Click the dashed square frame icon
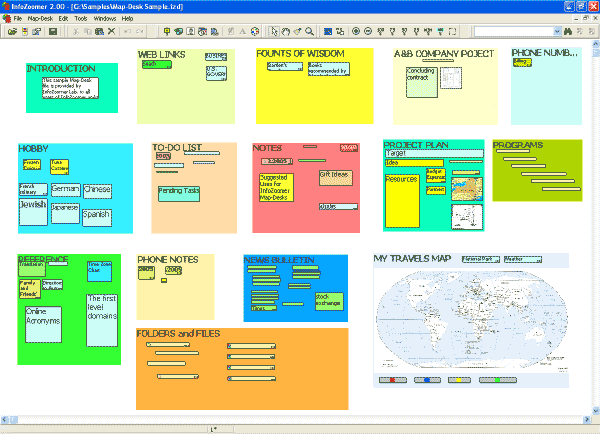The image size is (600, 434). 452,31
